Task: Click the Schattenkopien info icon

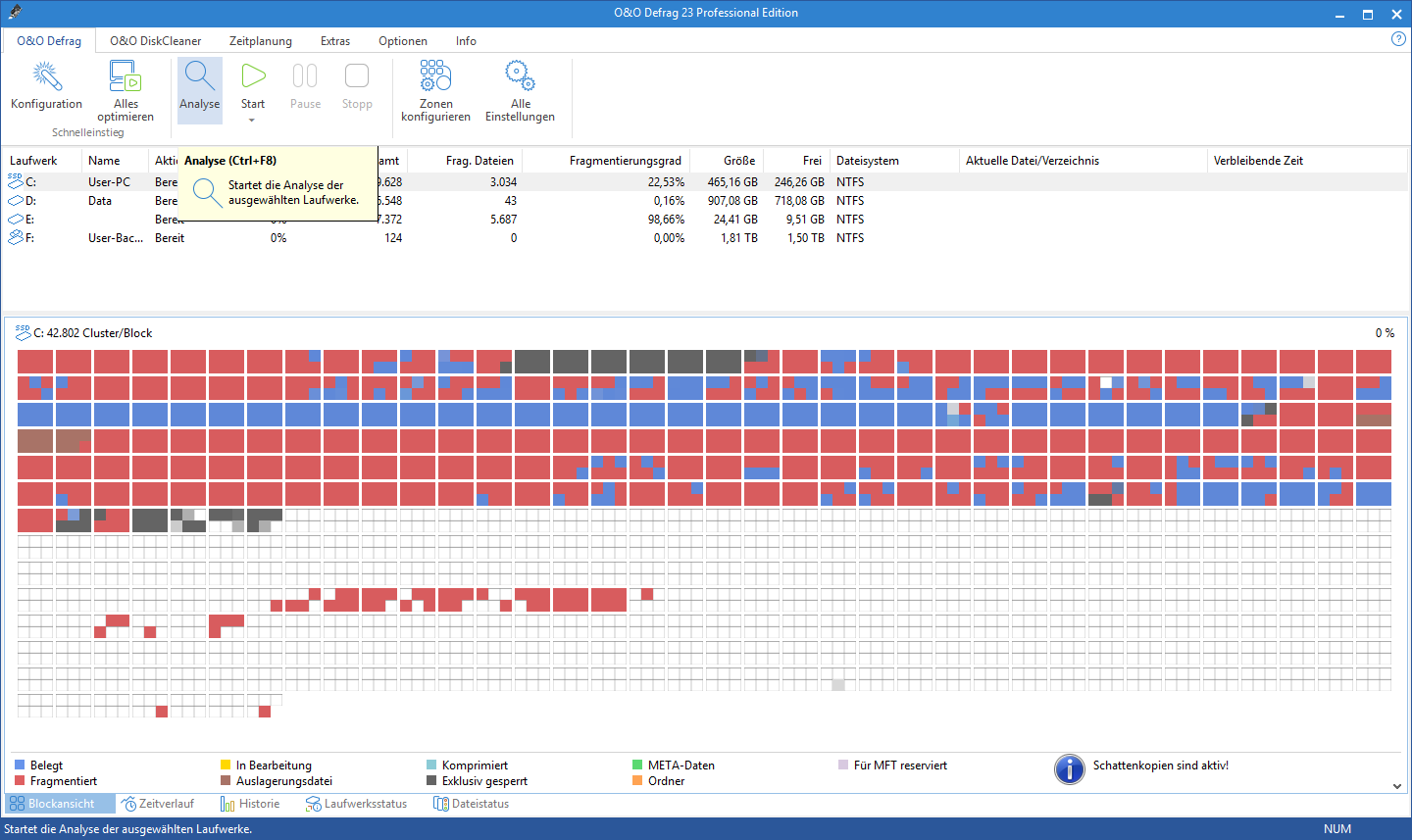Action: [1070, 769]
